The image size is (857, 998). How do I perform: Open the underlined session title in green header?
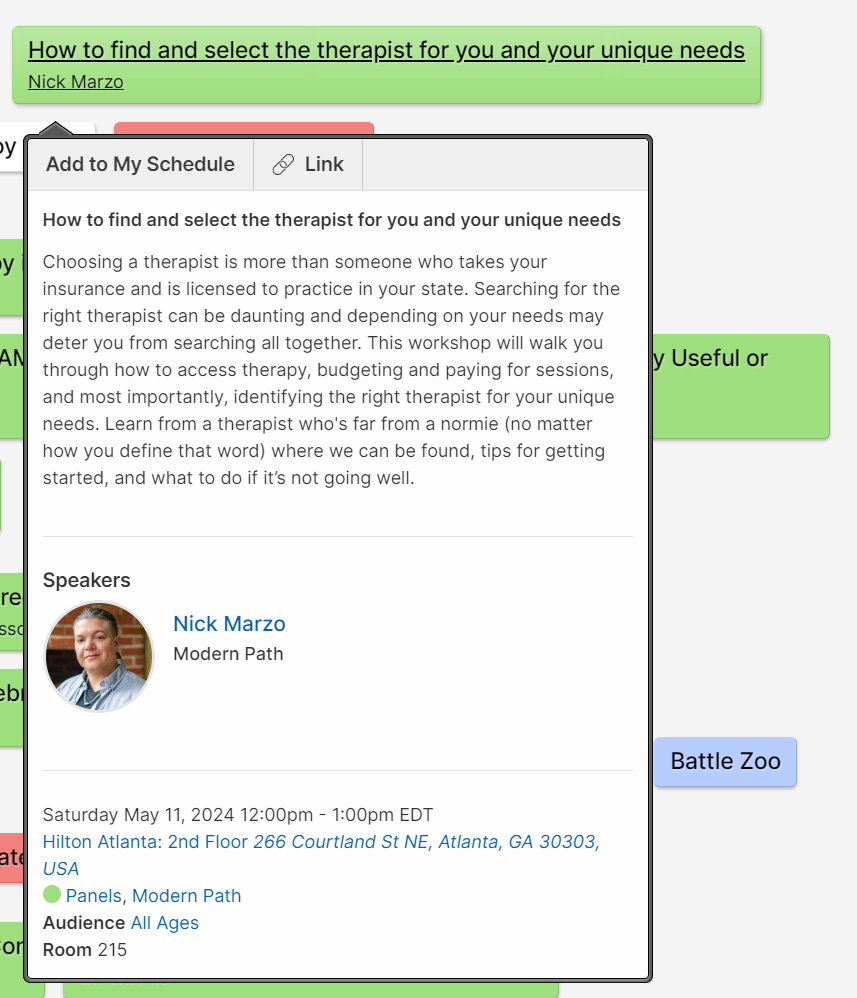386,50
